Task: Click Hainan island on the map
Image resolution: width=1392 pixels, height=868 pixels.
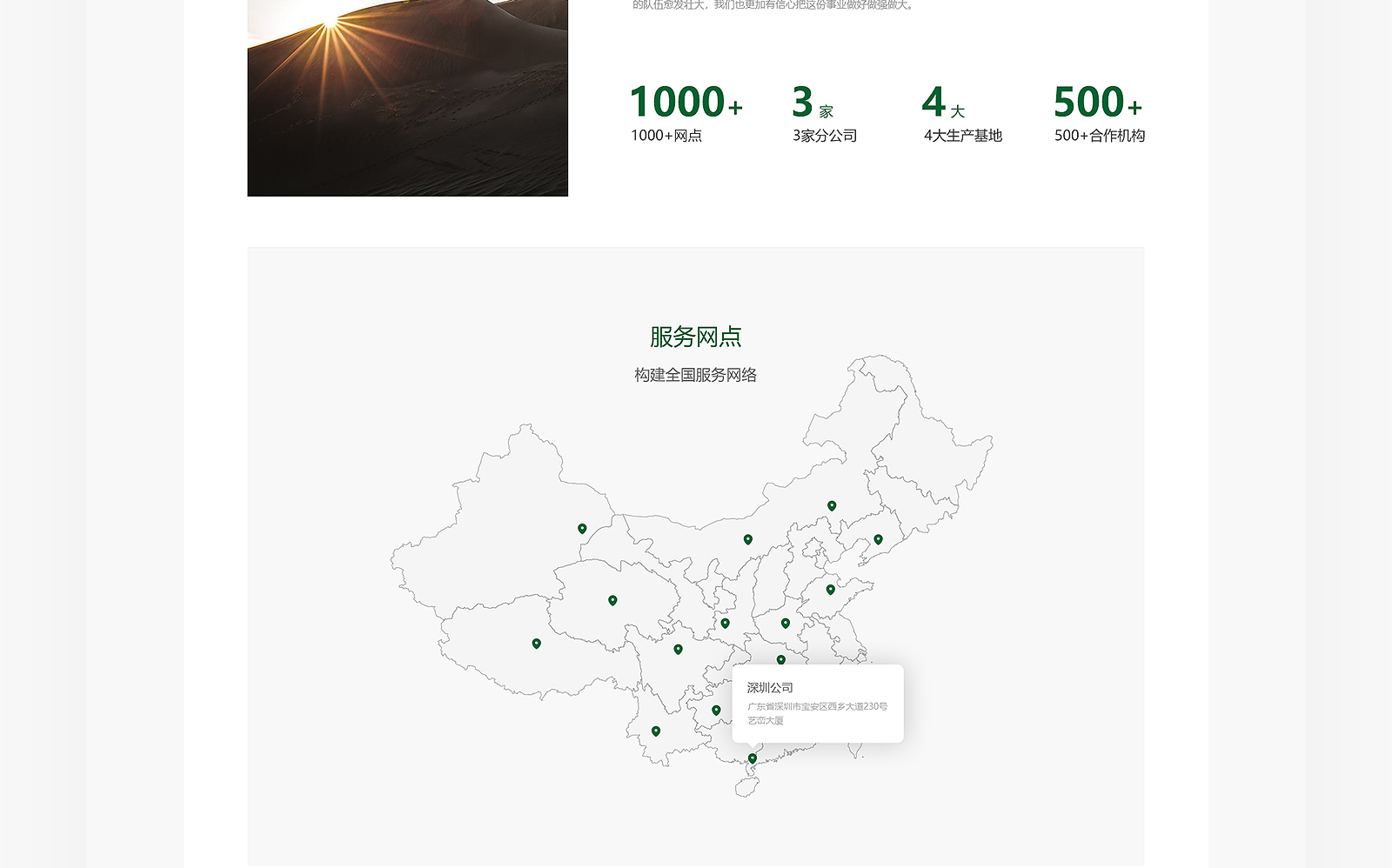Action: click(x=746, y=786)
